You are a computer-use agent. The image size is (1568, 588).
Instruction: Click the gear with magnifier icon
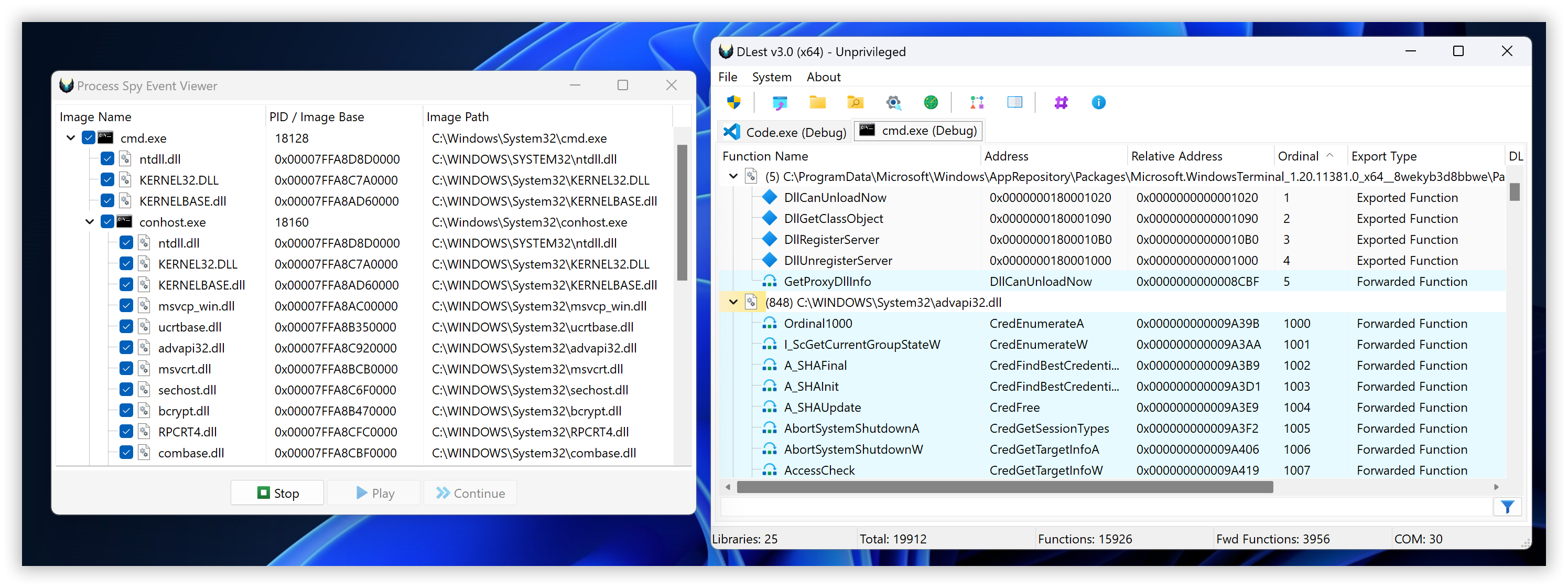893,102
